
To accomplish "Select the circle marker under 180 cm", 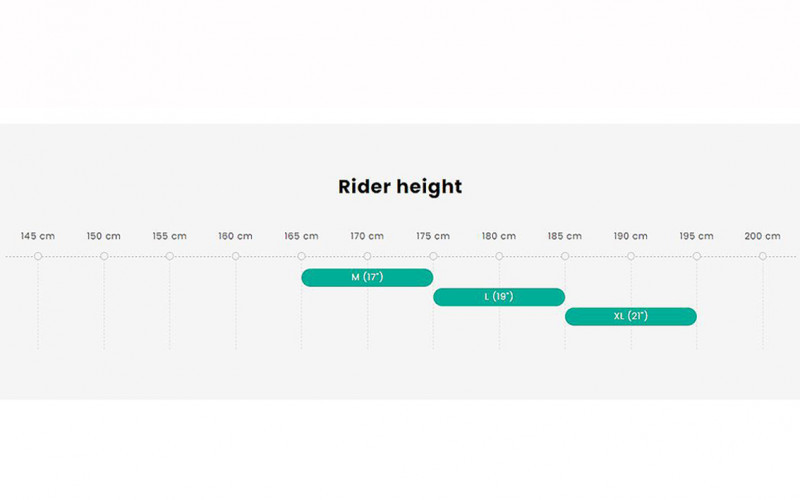I will point(499,257).
